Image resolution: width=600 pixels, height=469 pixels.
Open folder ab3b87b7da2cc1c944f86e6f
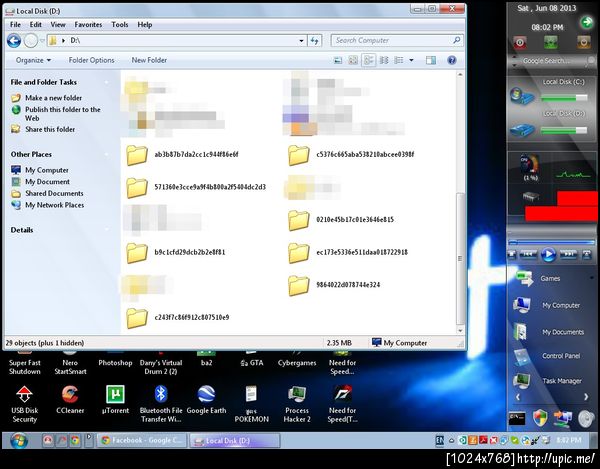click(182, 155)
